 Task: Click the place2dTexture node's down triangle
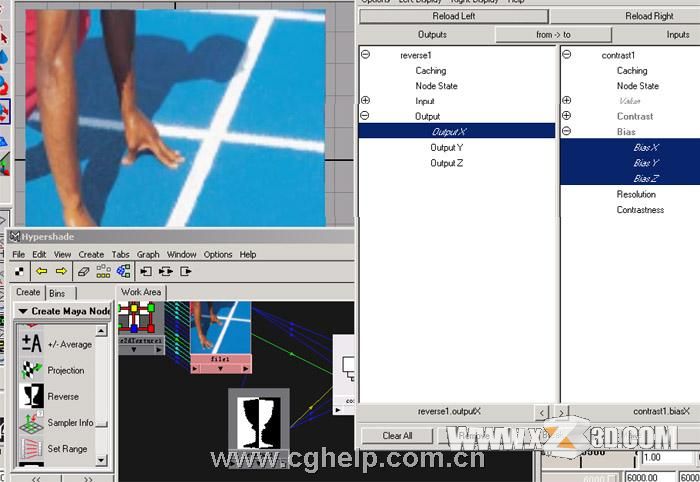(x=134, y=350)
